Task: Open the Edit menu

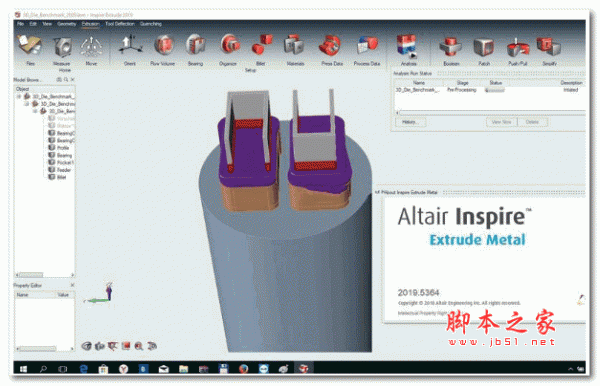Action: click(33, 24)
